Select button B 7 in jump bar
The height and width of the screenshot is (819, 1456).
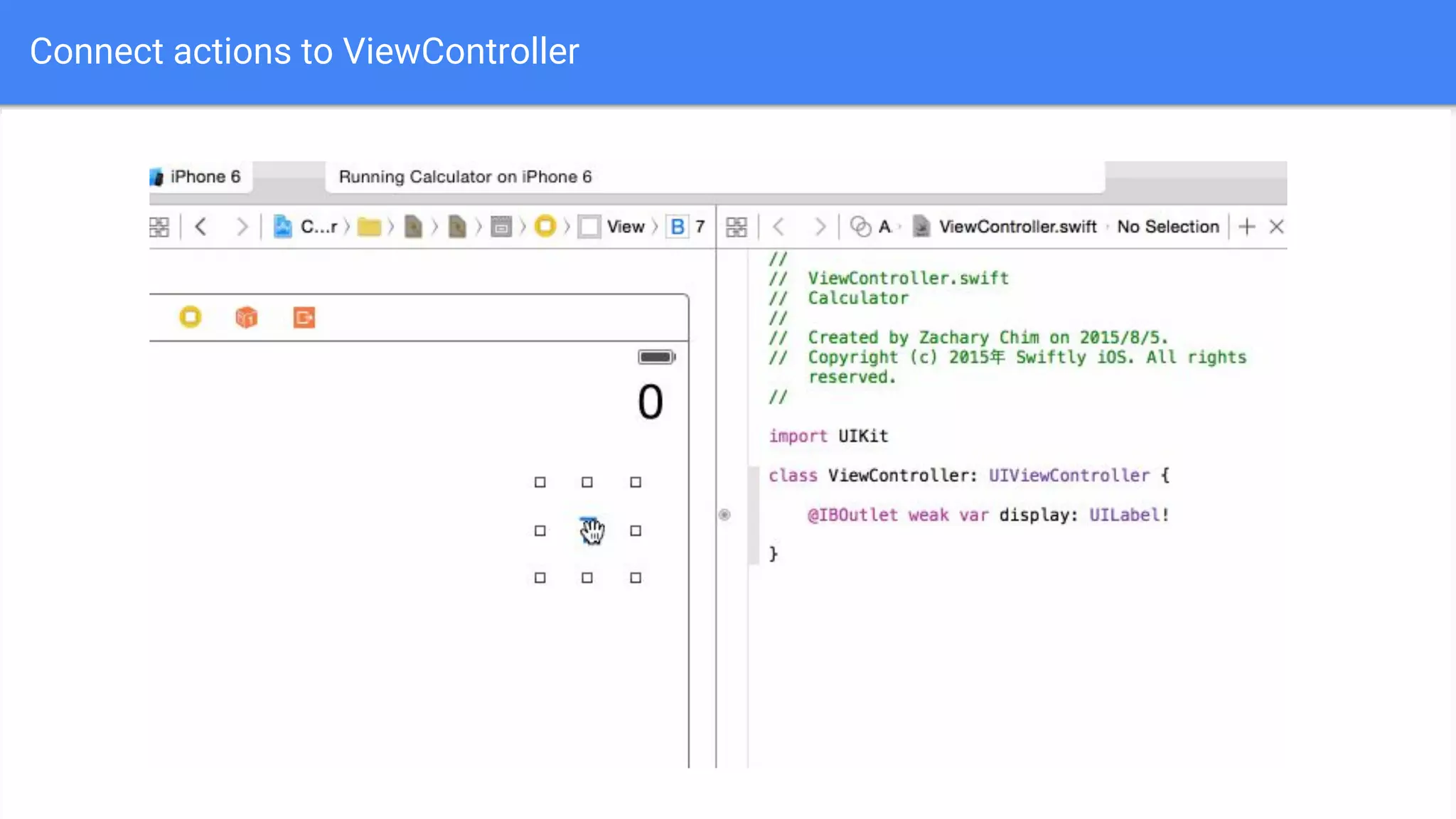687,227
